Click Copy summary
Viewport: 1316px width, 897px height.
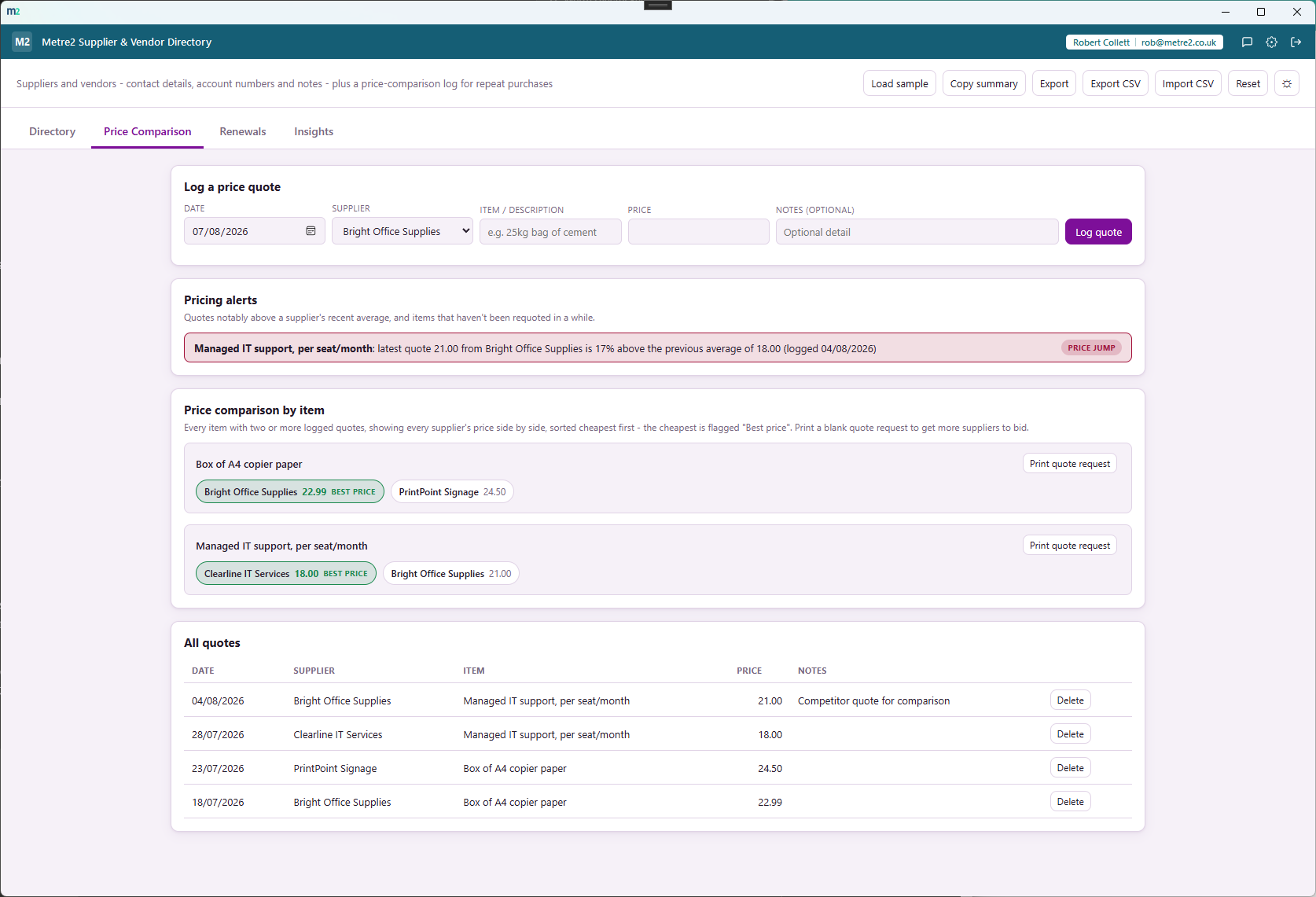983,83
